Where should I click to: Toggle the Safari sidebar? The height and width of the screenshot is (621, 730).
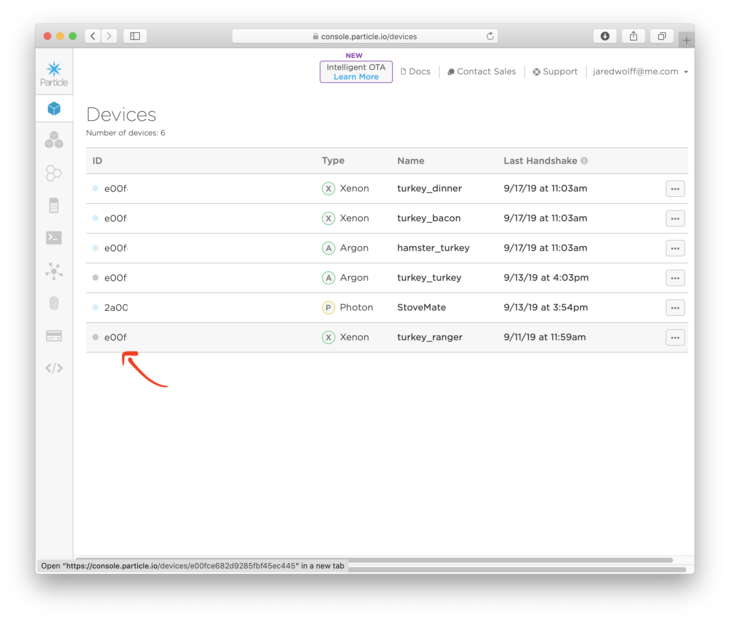[x=135, y=36]
